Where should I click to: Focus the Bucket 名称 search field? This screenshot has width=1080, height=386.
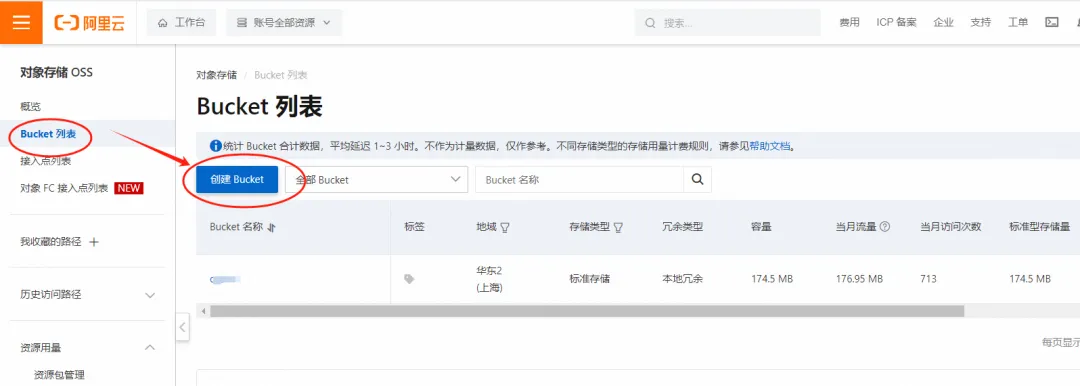pos(579,179)
